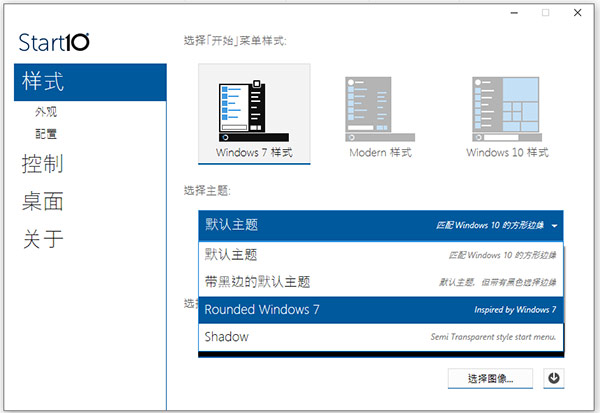
Task: Click the Start10 logo
Action: pos(54,42)
